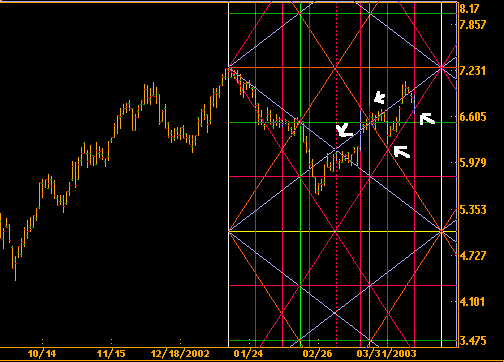Click the 4.727 price axis label
The height and width of the screenshot is (362, 504).
(x=473, y=256)
